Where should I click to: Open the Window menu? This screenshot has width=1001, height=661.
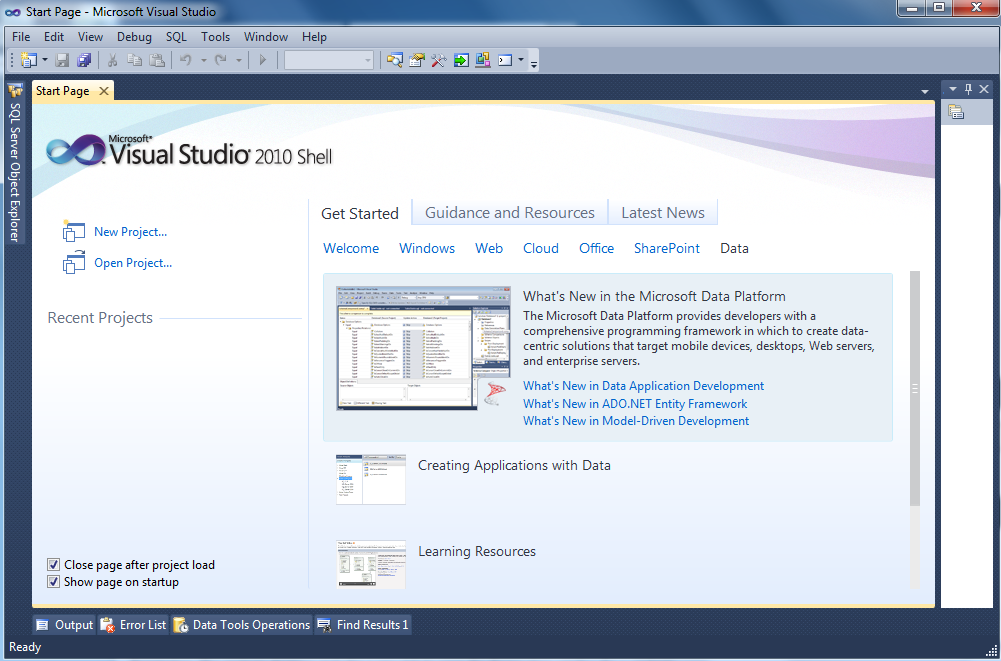point(266,37)
